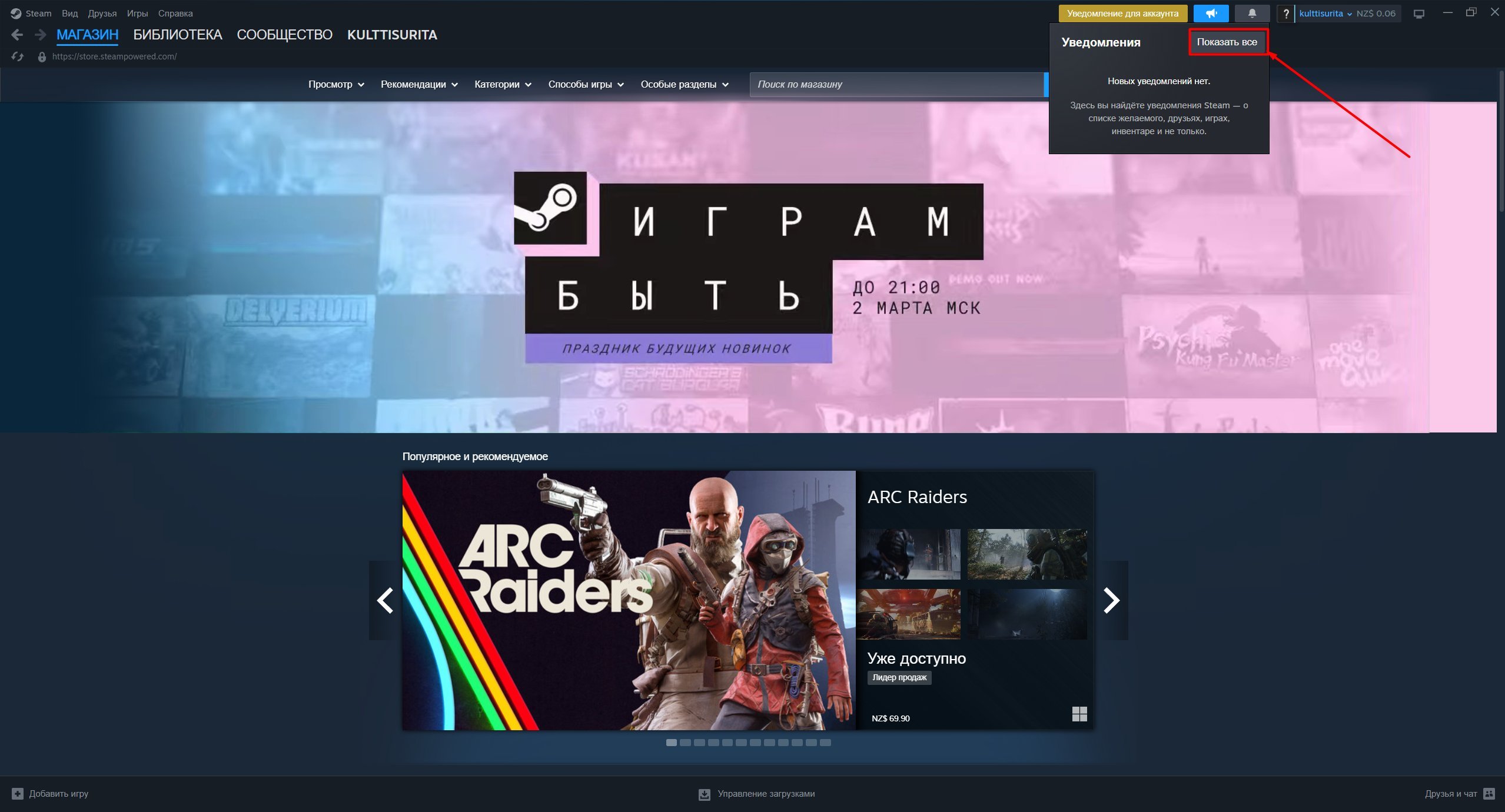
Task: Click the Уже доступно label
Action: click(x=916, y=658)
